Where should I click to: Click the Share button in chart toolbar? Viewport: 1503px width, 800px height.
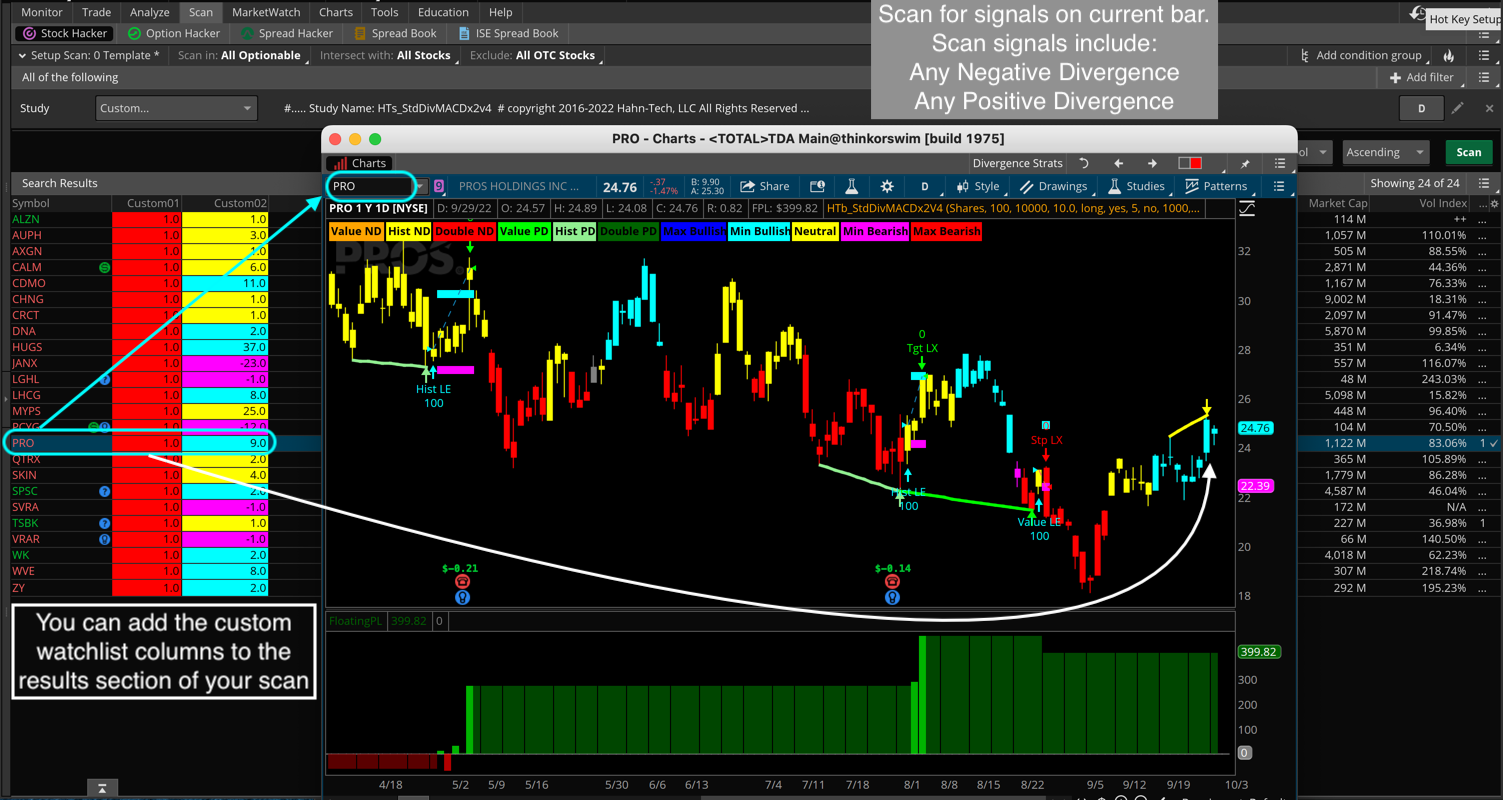pos(765,186)
